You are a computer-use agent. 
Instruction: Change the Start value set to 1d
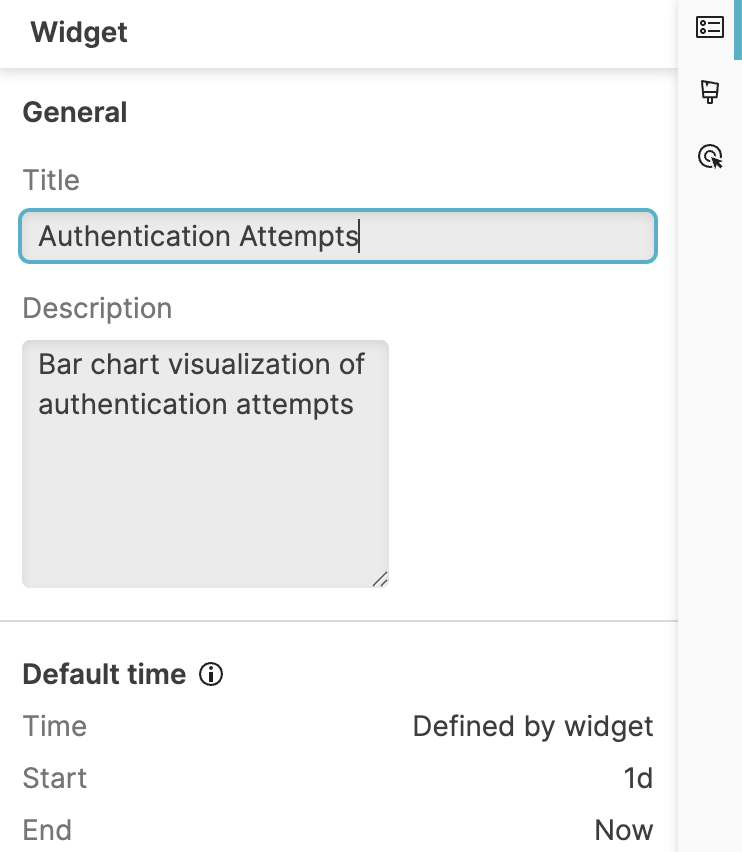640,778
